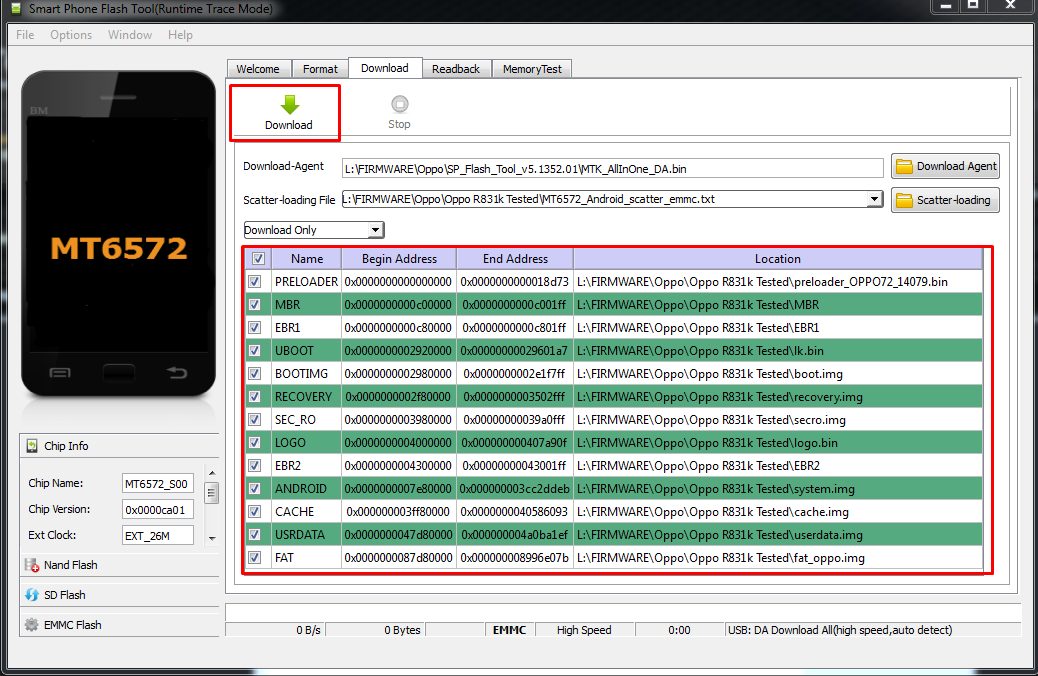Click the Chip Info panel icon

tap(32, 446)
